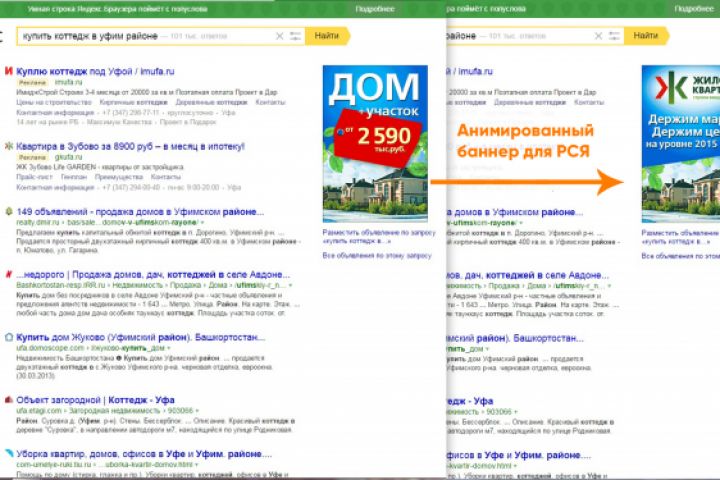Click the favicon beside '149 объявлений' result
The width and height of the screenshot is (720, 480).
pos(8,211)
